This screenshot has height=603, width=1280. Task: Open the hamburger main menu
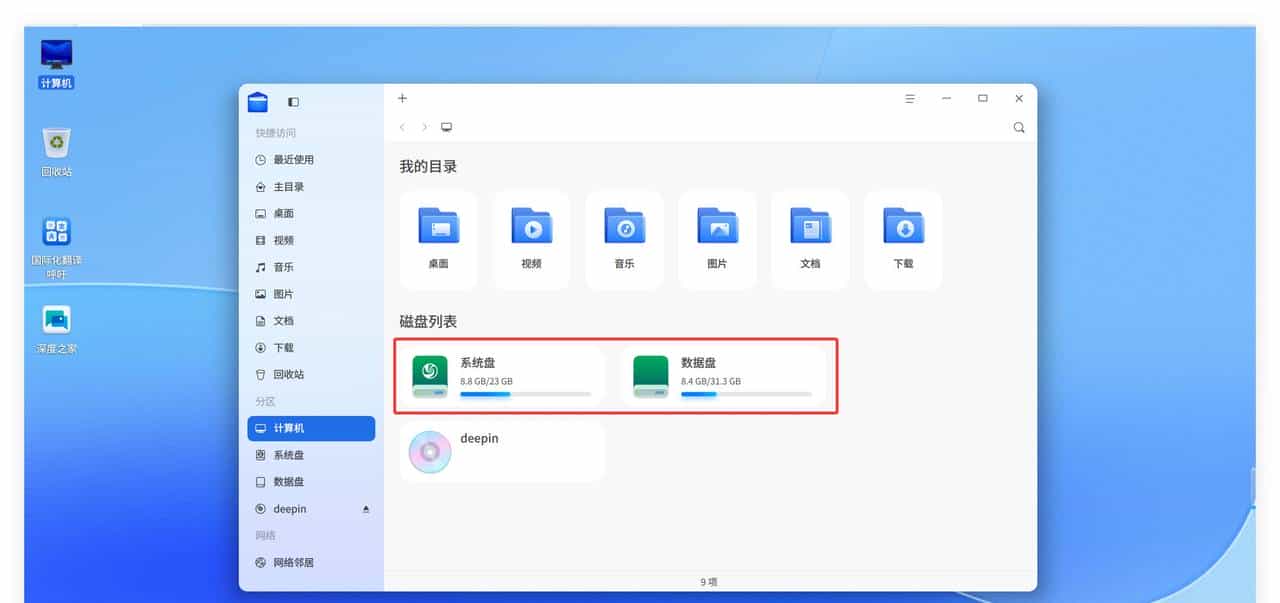click(x=909, y=98)
